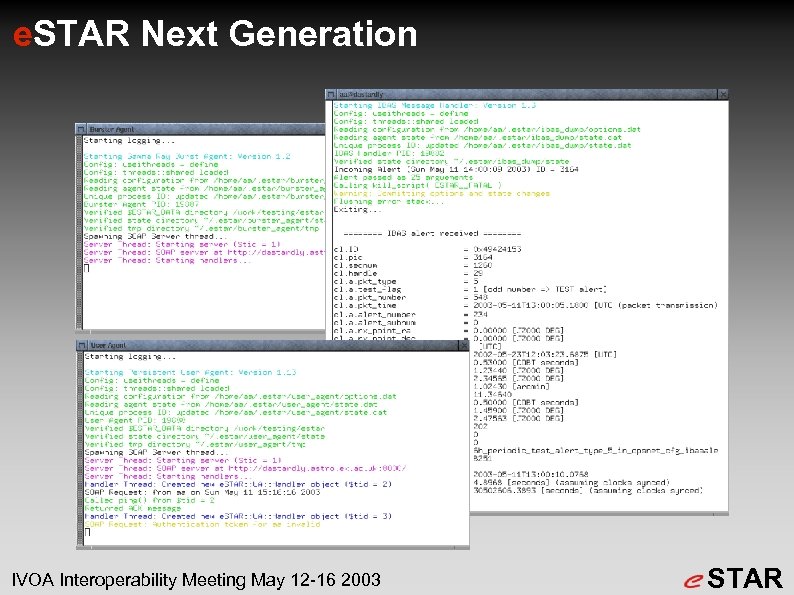Open the User Agent window menu icon

pos(82,345)
